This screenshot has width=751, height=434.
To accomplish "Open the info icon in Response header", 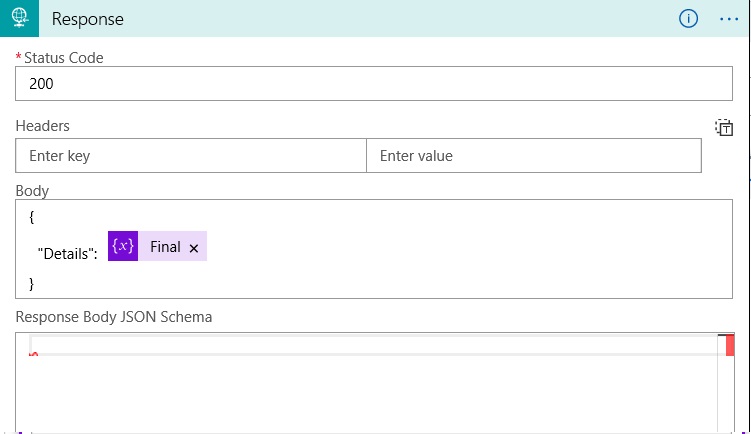I will coord(688,19).
